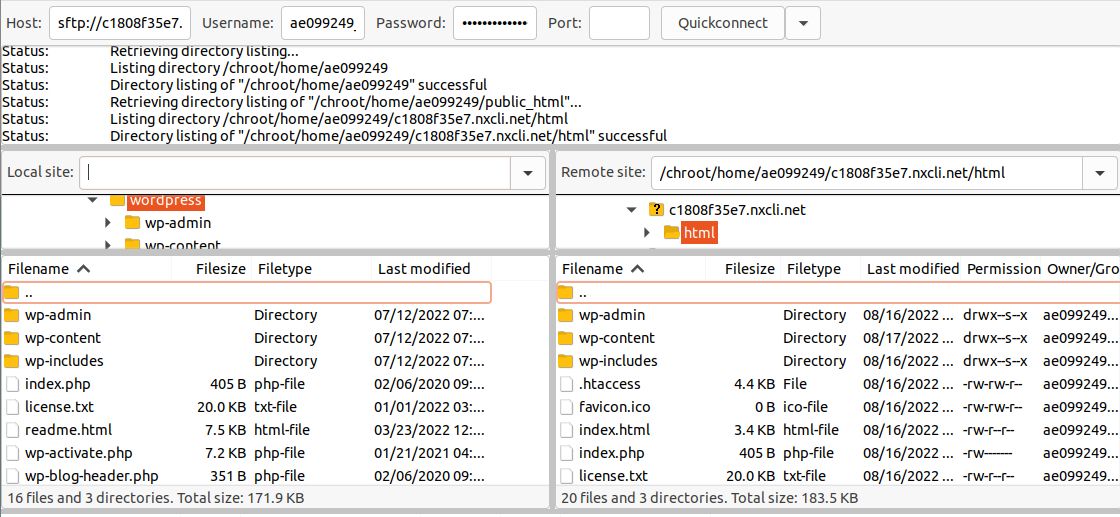The image size is (1120, 517).
Task: Open the Local site path dropdown
Action: 529,173
